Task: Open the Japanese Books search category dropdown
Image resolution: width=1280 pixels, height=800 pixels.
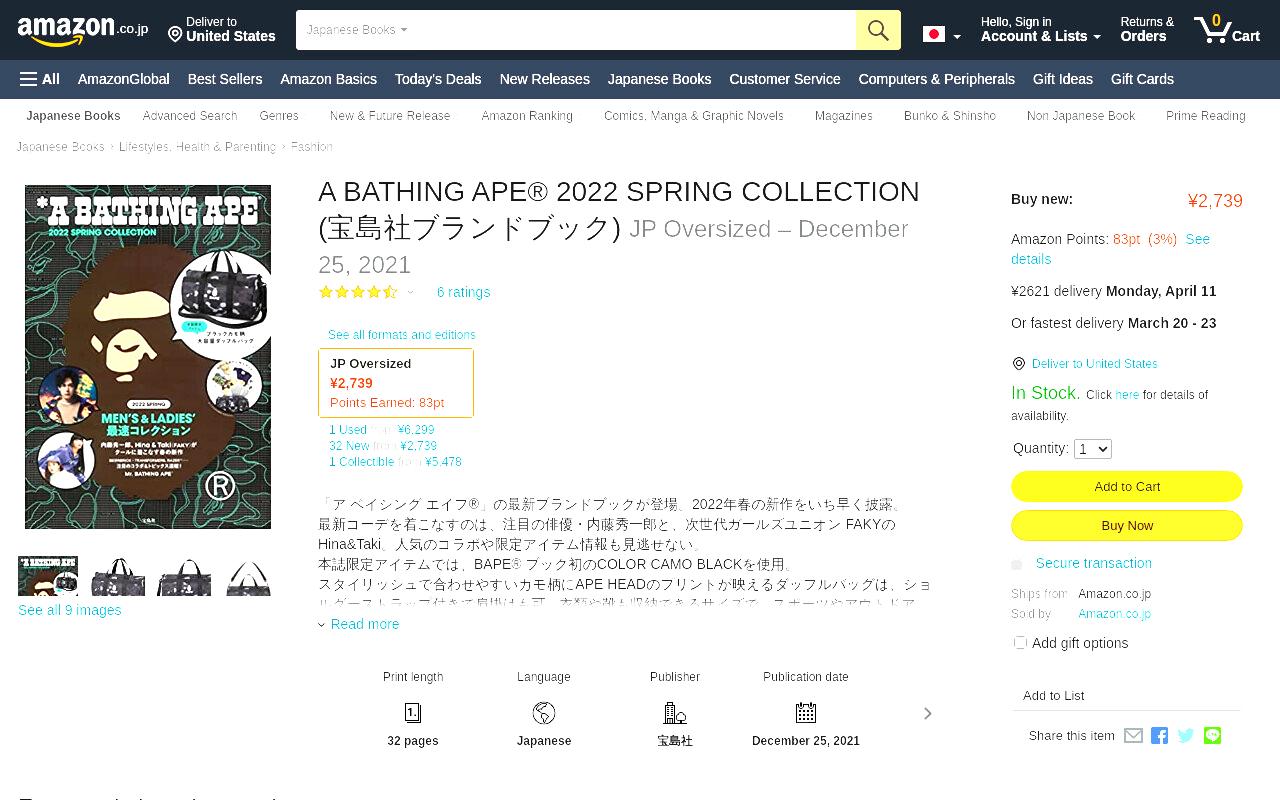Action: (x=357, y=30)
